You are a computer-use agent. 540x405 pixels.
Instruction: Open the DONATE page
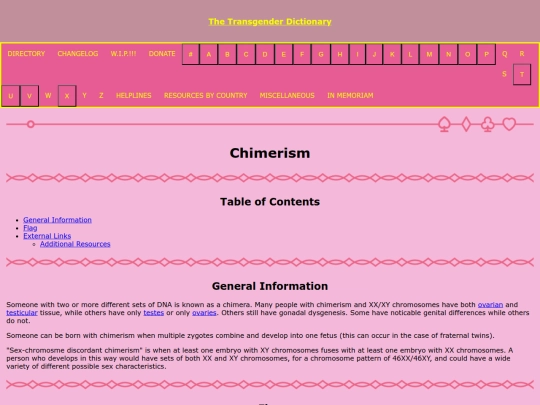[162, 54]
